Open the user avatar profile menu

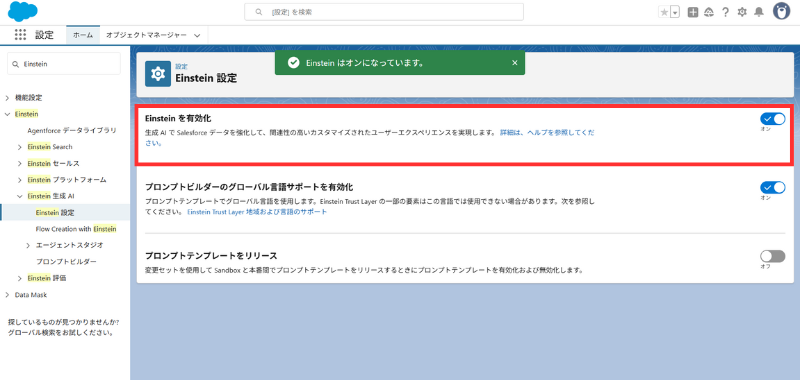click(x=782, y=11)
